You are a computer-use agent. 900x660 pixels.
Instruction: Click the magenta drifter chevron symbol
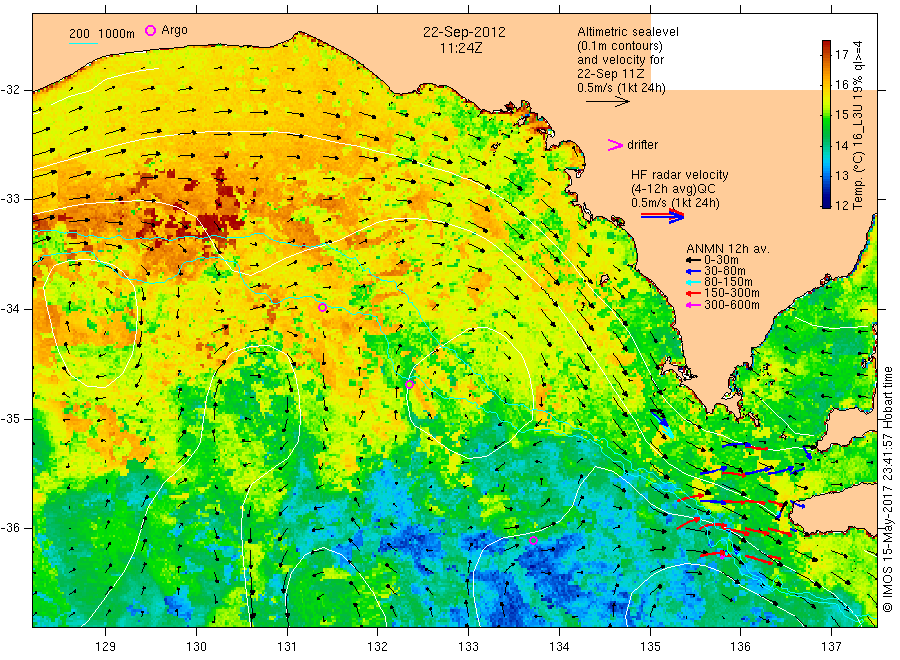[x=615, y=145]
